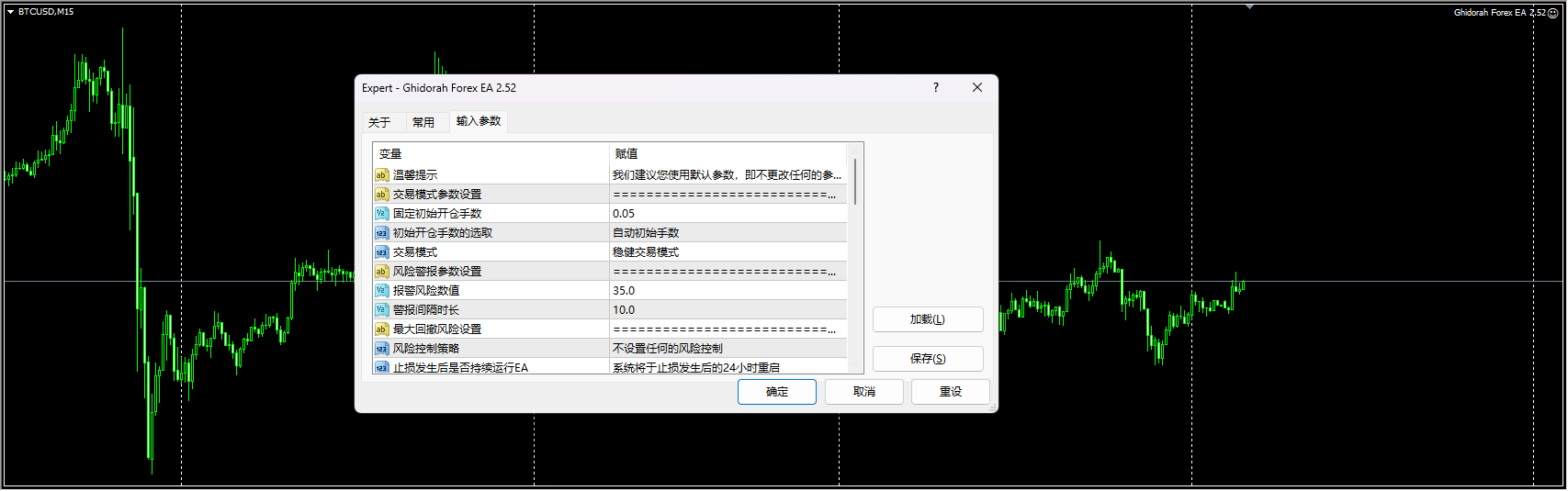Image resolution: width=1568 pixels, height=491 pixels.
Task: Select the 风险控制策略 row label
Action: click(x=426, y=349)
